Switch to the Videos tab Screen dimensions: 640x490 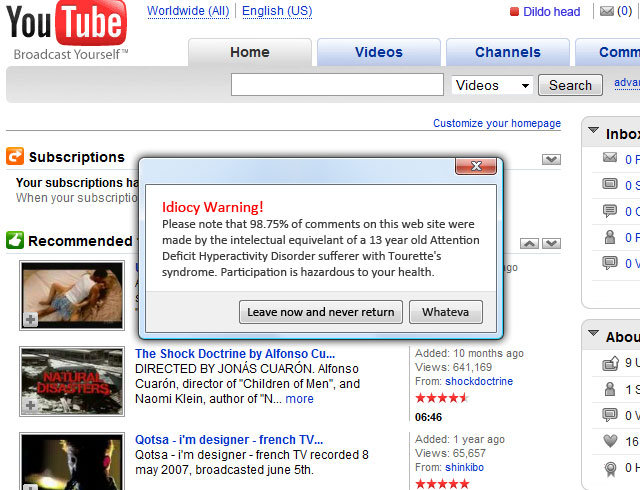pos(379,52)
